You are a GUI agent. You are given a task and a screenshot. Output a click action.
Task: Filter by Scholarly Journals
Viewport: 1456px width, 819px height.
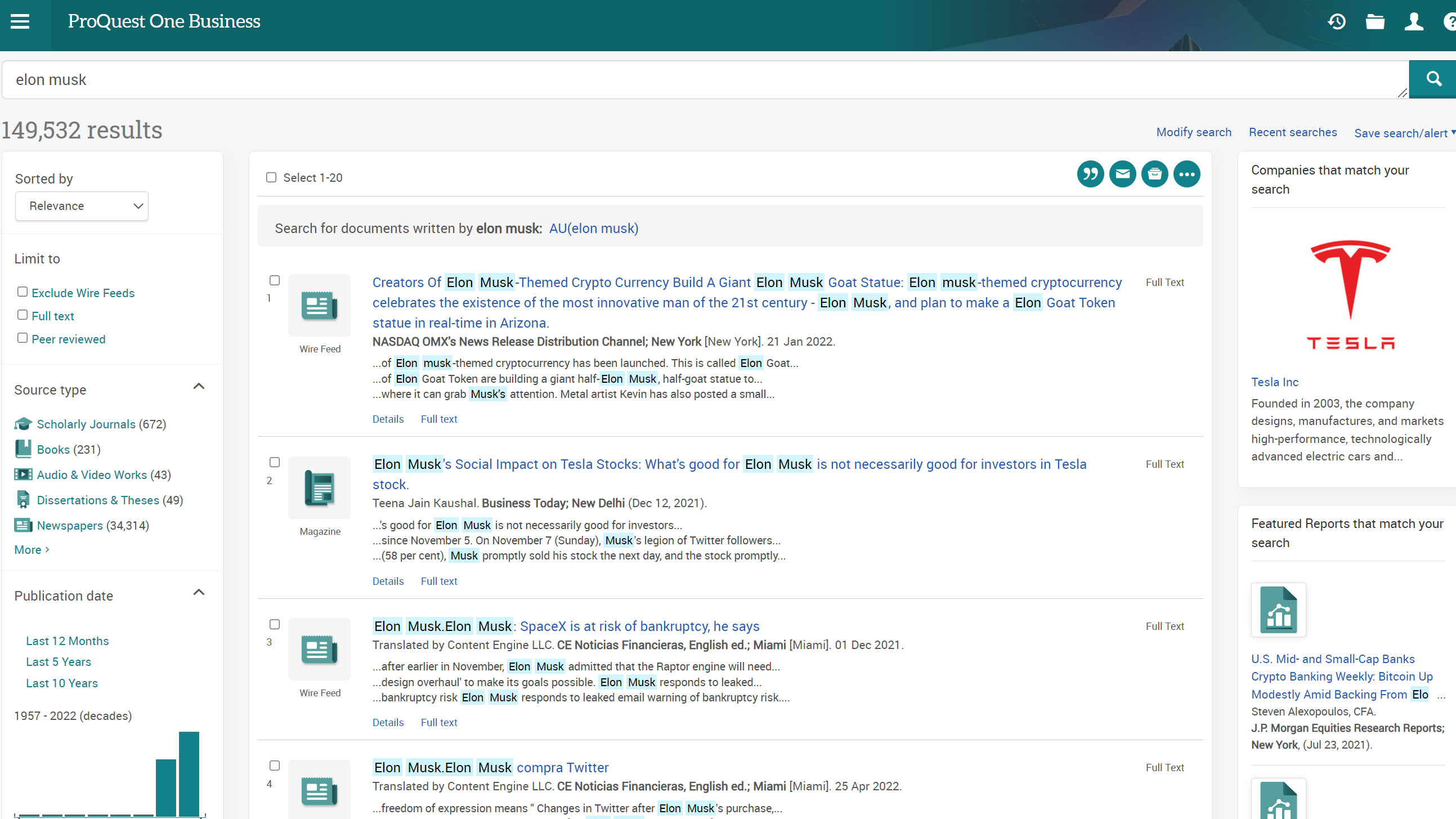86,424
